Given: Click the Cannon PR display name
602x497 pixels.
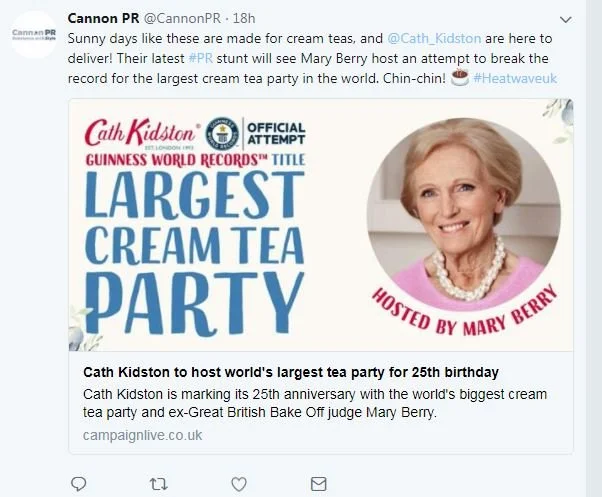Looking at the screenshot, I should point(103,18).
